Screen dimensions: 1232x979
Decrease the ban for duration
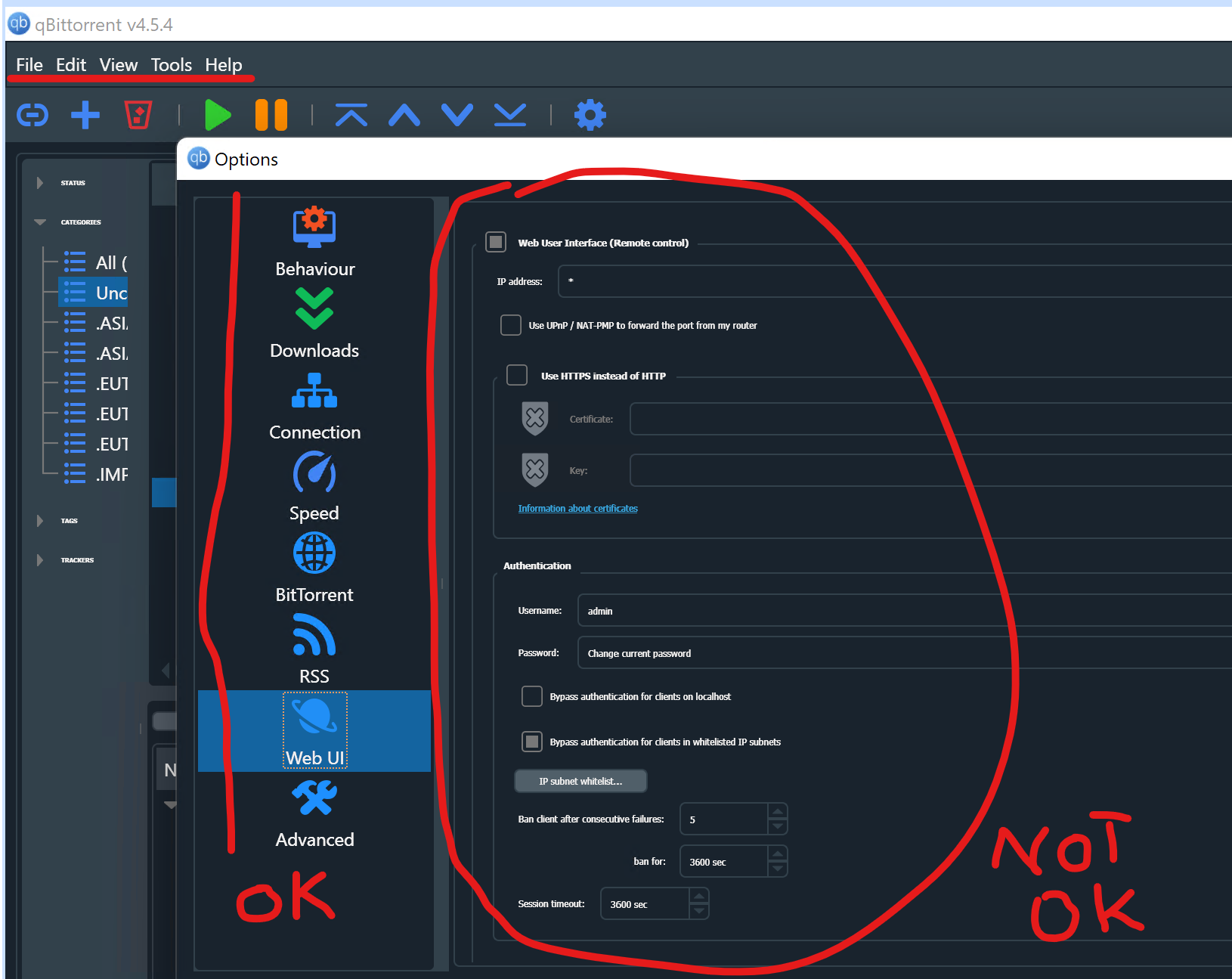pos(778,869)
